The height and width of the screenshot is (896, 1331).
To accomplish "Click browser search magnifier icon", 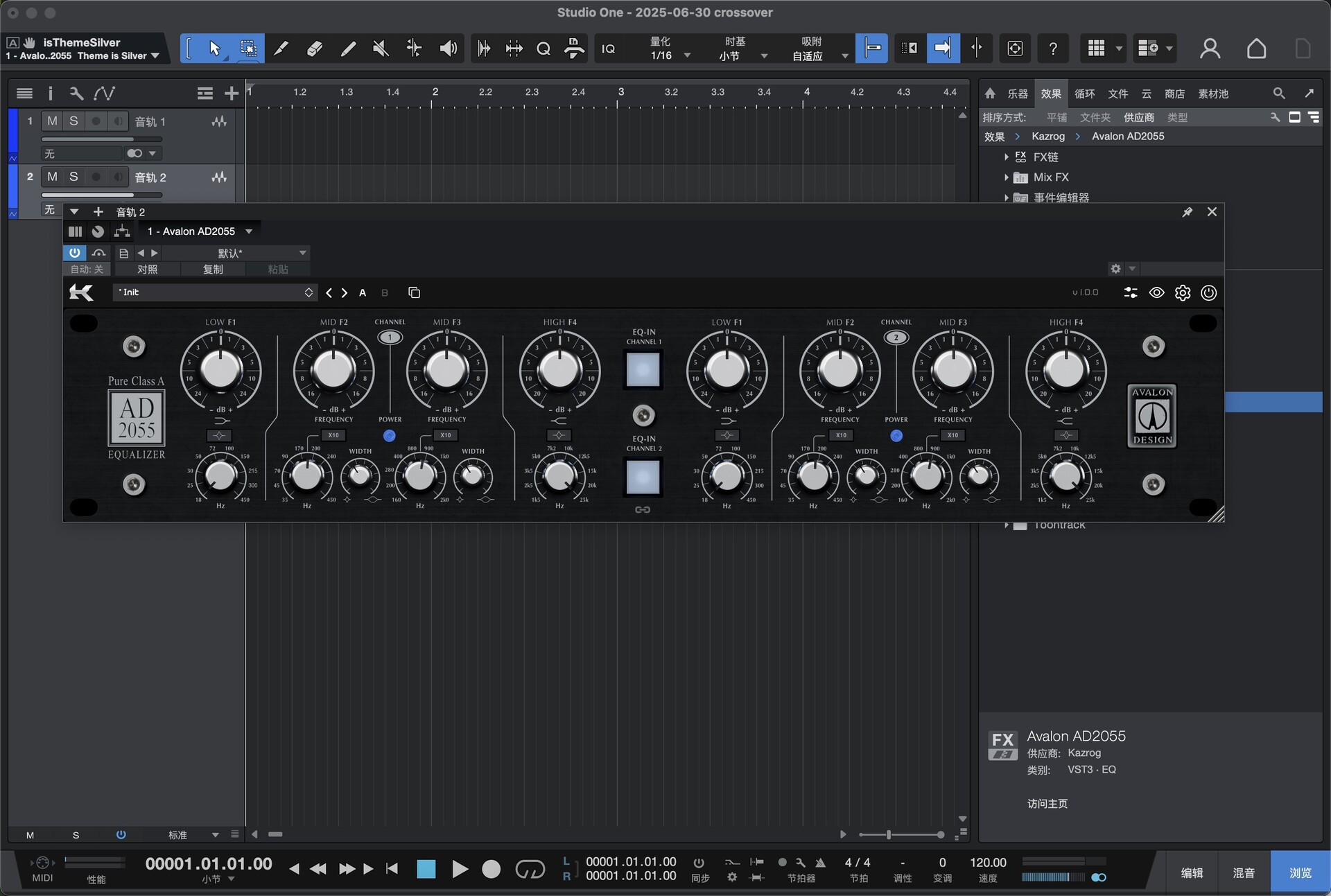I will pyautogui.click(x=1279, y=94).
